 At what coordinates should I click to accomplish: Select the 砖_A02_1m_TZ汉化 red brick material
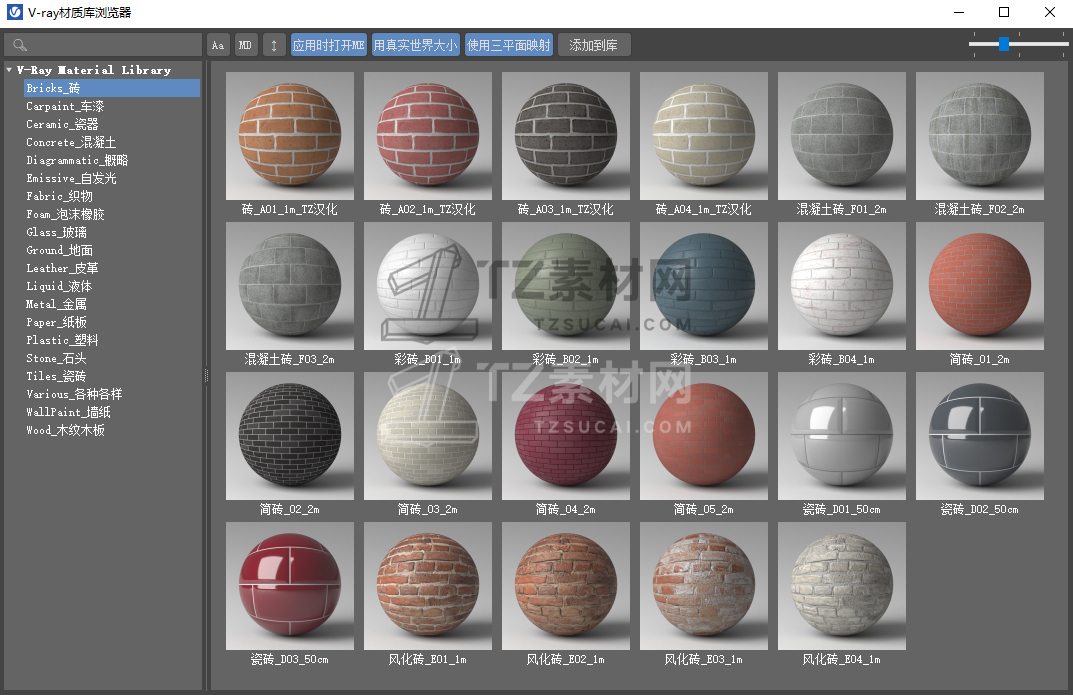pos(428,136)
